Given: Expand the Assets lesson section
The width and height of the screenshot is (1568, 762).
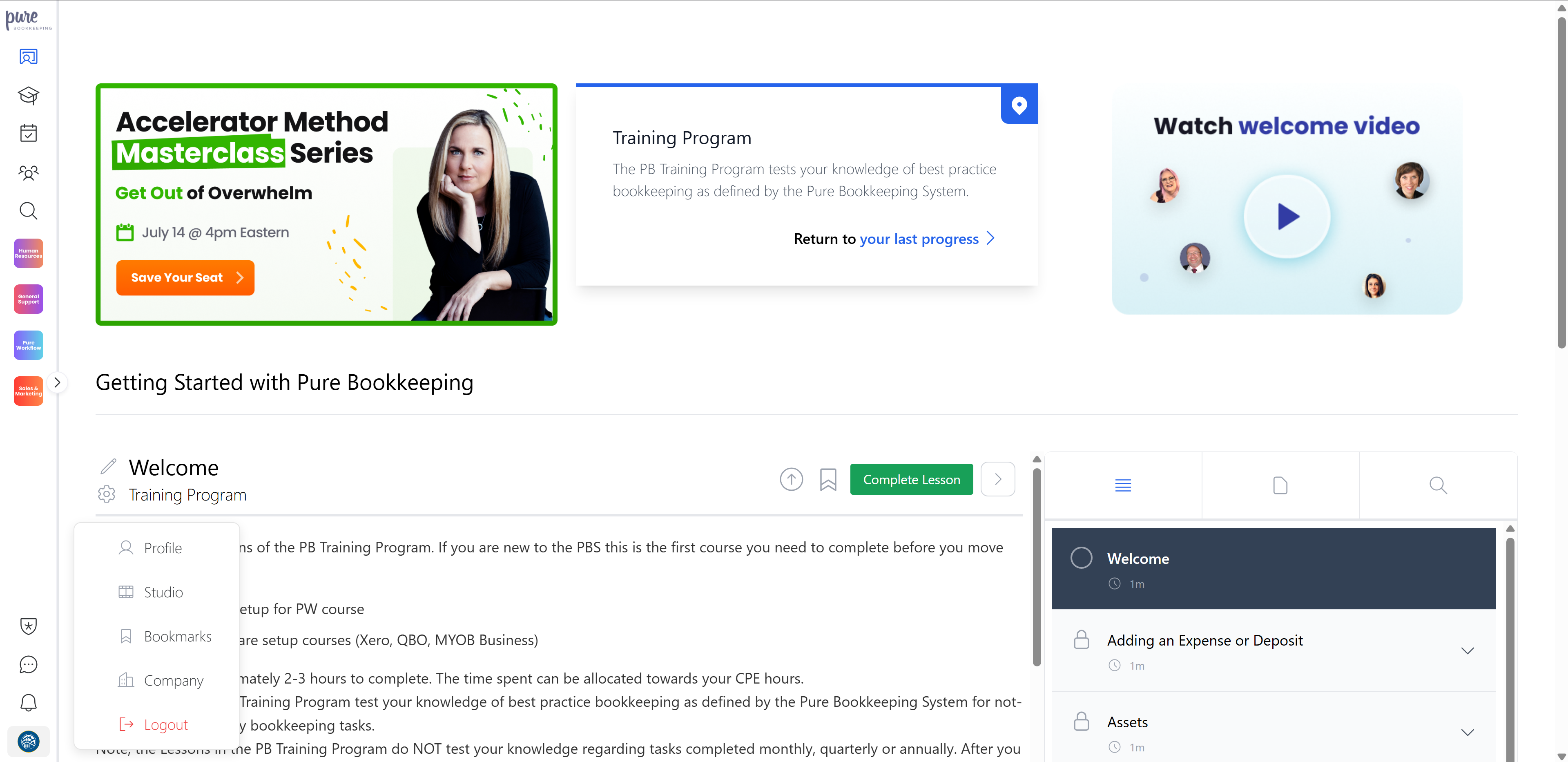Looking at the screenshot, I should [1467, 732].
